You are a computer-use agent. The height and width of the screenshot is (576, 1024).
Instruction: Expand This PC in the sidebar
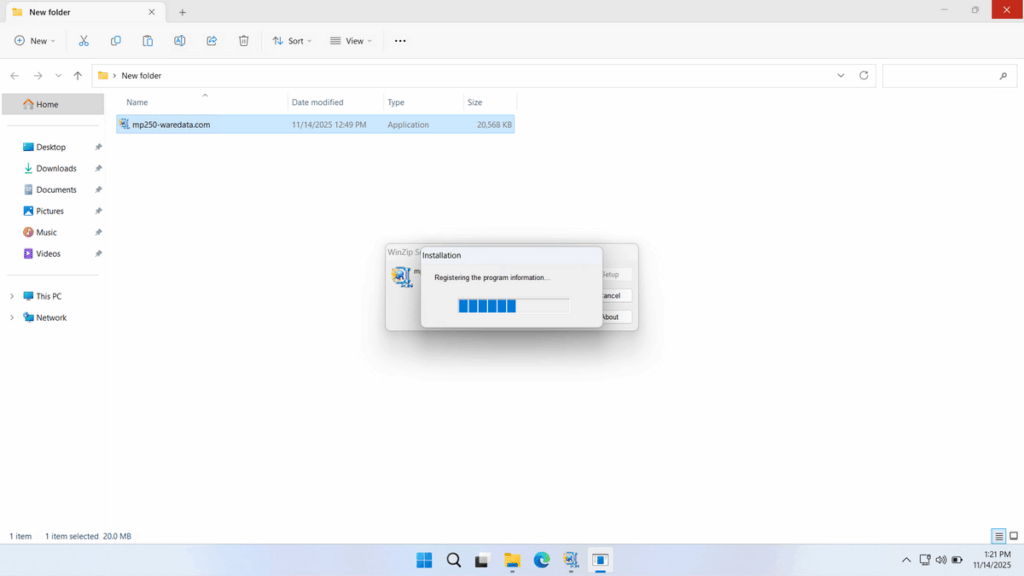pos(12,295)
